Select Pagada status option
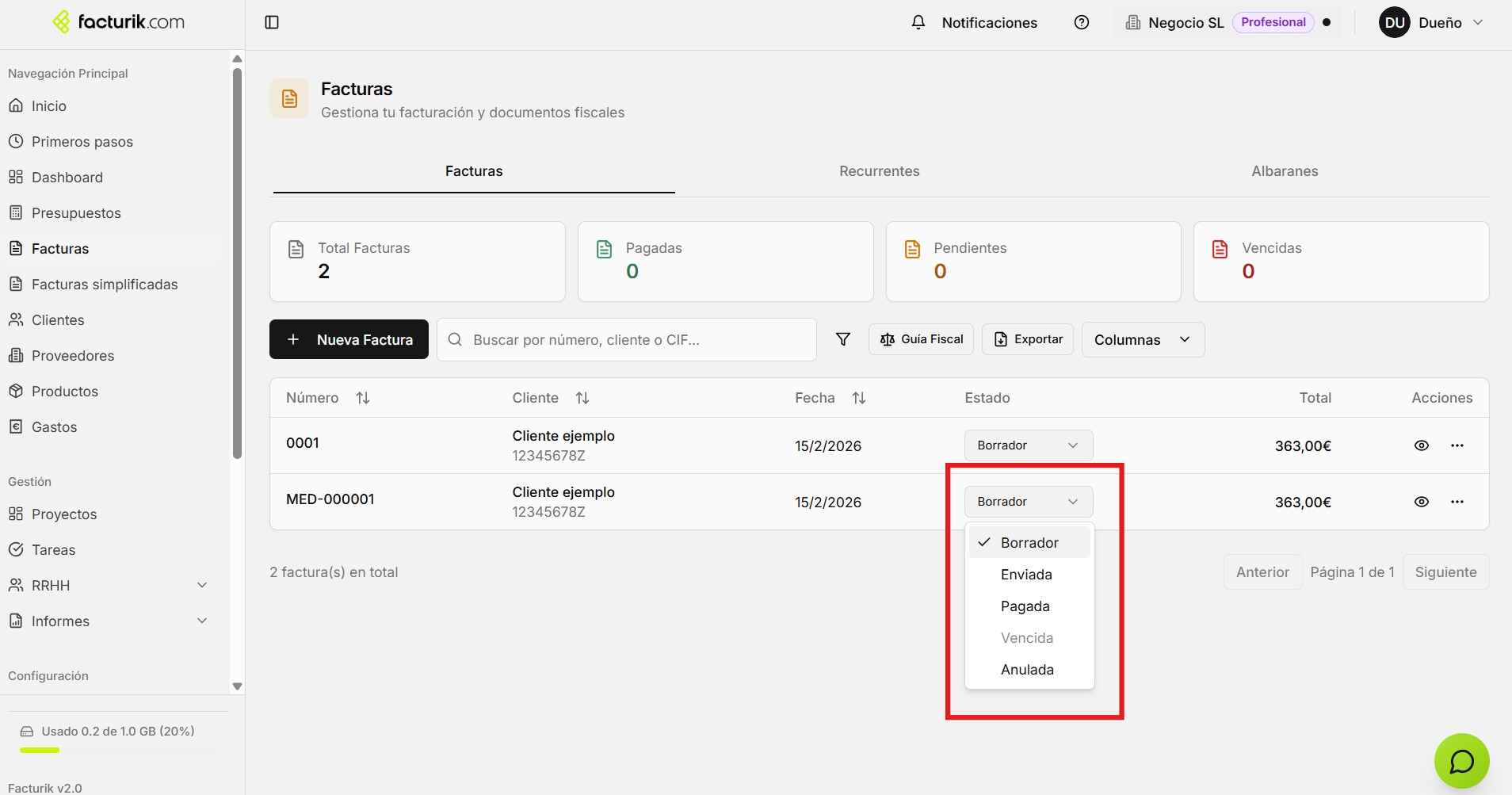This screenshot has width=1512, height=795. (1029, 606)
